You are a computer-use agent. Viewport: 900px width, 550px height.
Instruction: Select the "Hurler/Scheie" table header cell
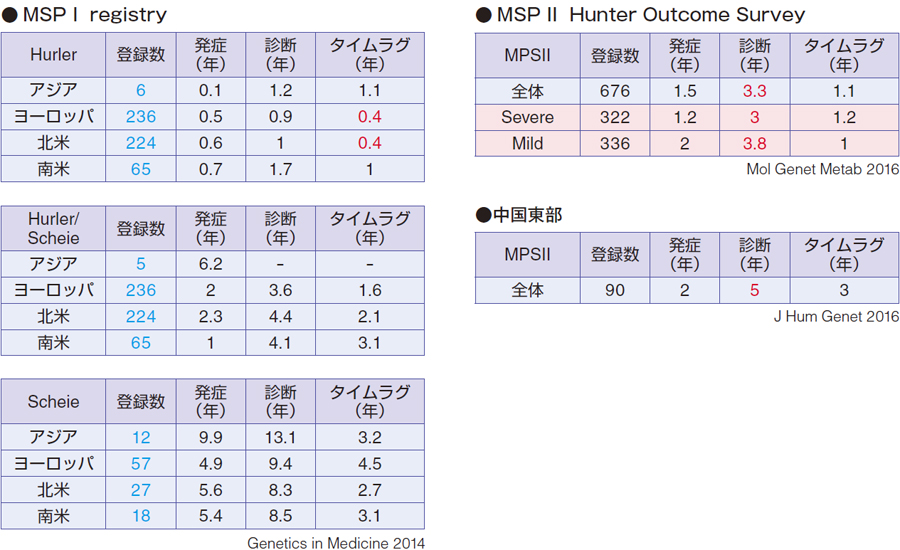pyautogui.click(x=53, y=229)
